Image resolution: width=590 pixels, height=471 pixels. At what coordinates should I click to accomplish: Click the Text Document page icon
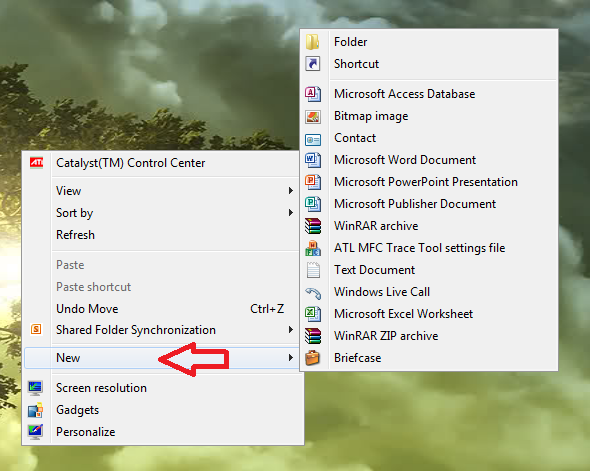pyautogui.click(x=313, y=270)
